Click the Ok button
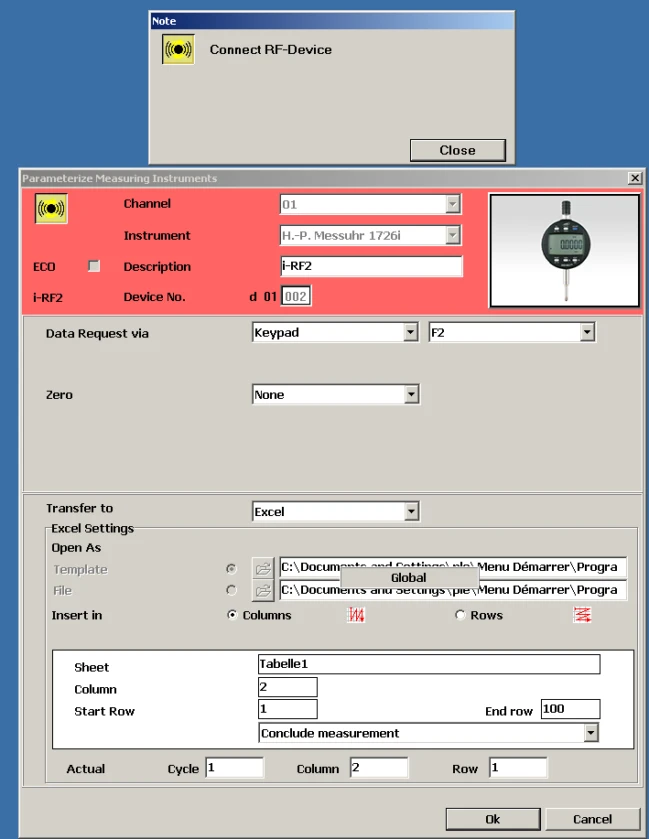The image size is (649, 839). click(x=492, y=818)
